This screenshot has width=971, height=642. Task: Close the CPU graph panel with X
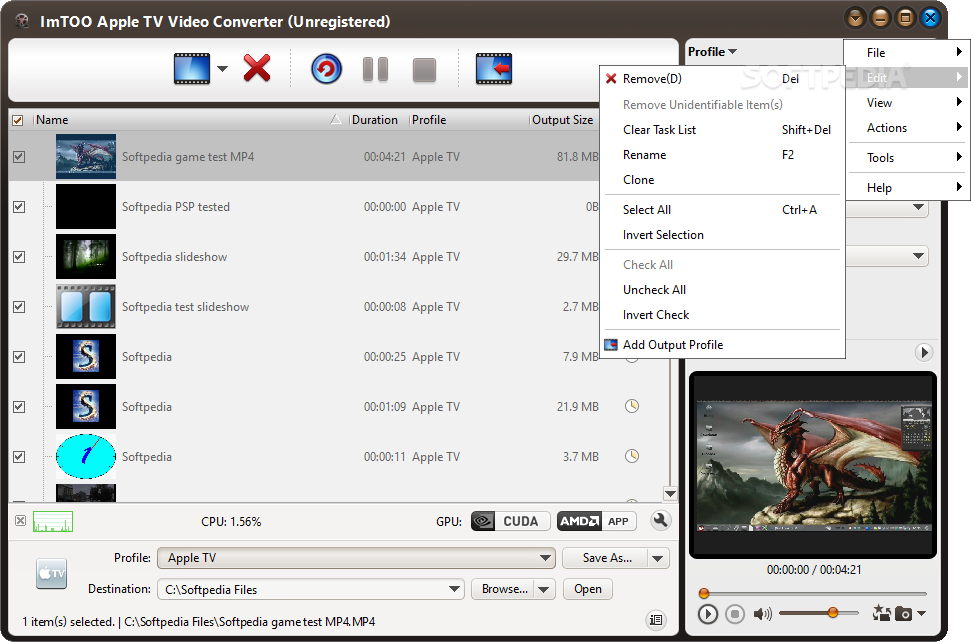pos(20,521)
